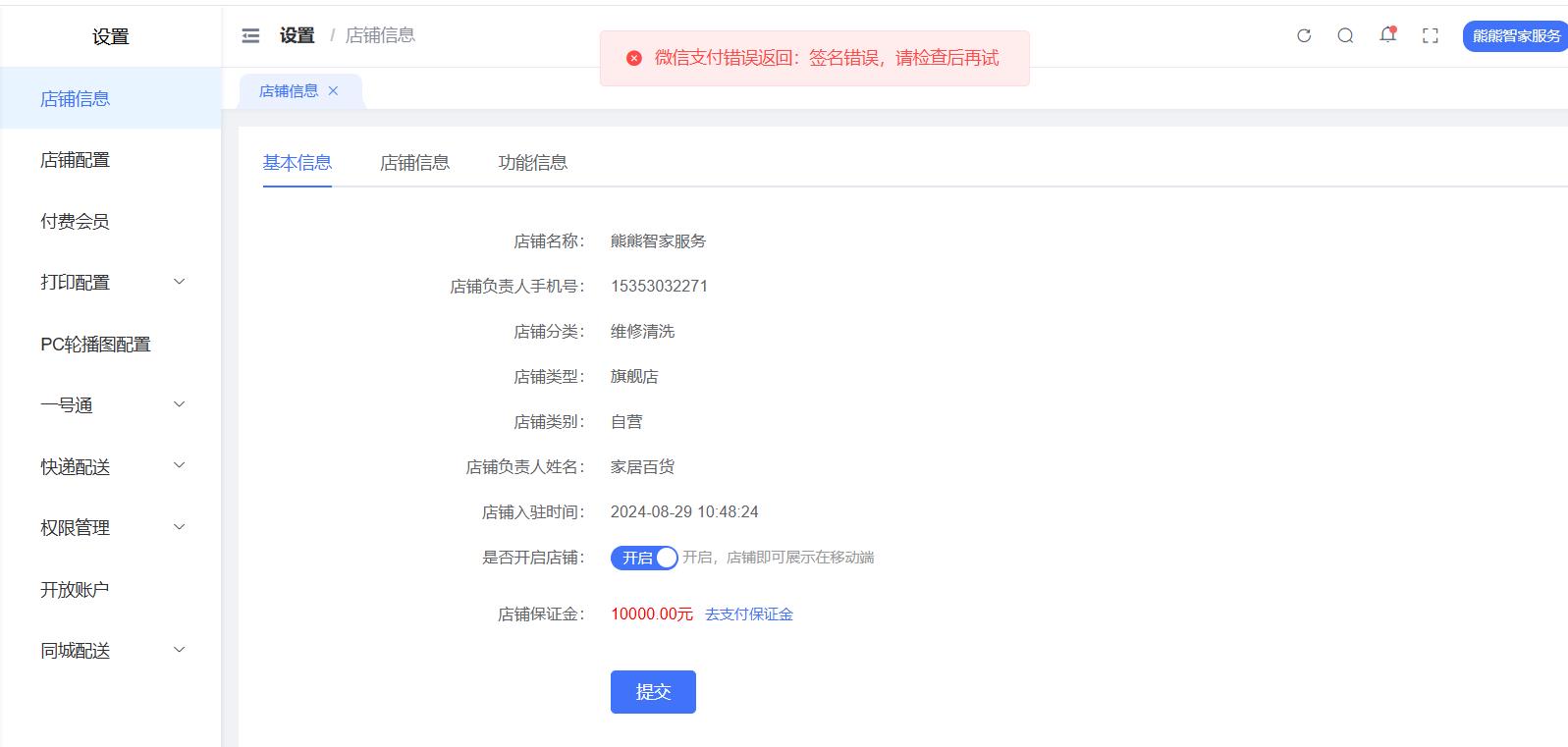Toggle the 是否开启店铺 switch off
This screenshot has height=747, width=1568.
tap(644, 558)
